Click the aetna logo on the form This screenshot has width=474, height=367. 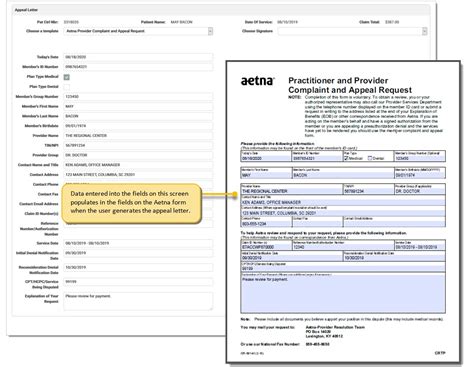tap(258, 81)
